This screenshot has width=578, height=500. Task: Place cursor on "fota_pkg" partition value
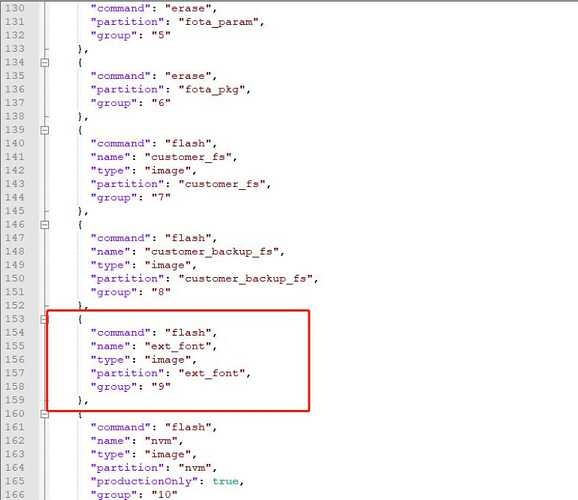(x=212, y=90)
